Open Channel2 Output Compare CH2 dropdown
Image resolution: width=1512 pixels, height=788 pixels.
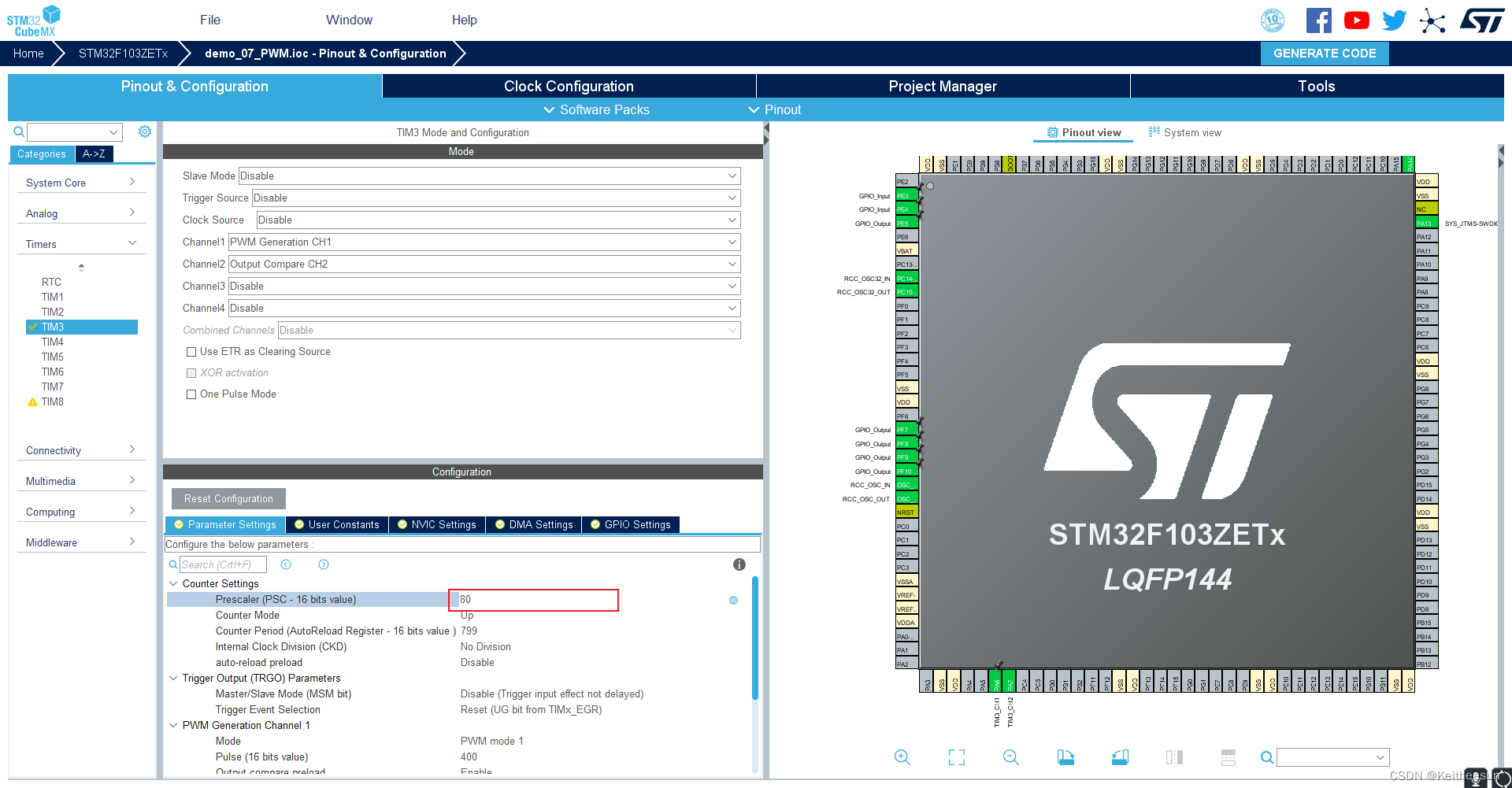[x=484, y=264]
